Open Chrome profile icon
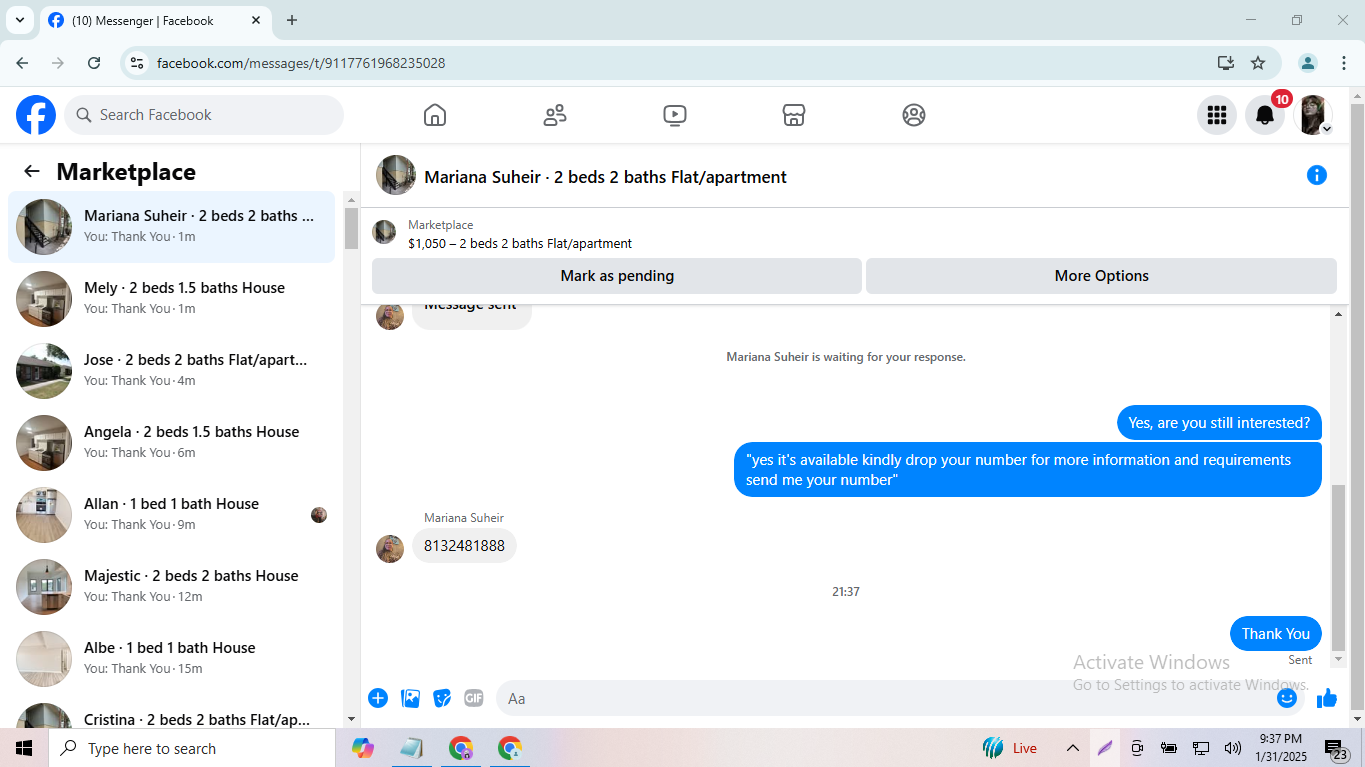 1308,63
